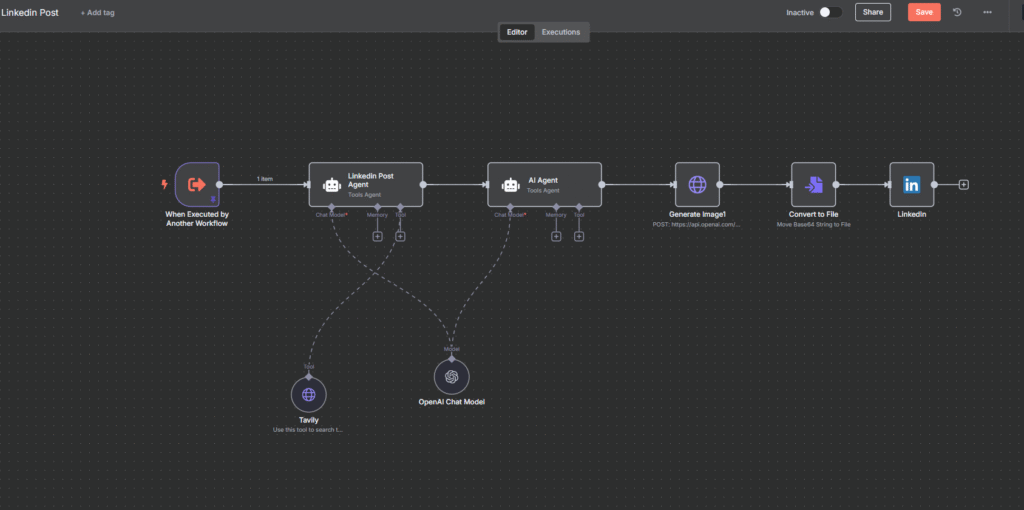
Task: Add memory to LinkedIn Post Agent
Action: pos(377,236)
